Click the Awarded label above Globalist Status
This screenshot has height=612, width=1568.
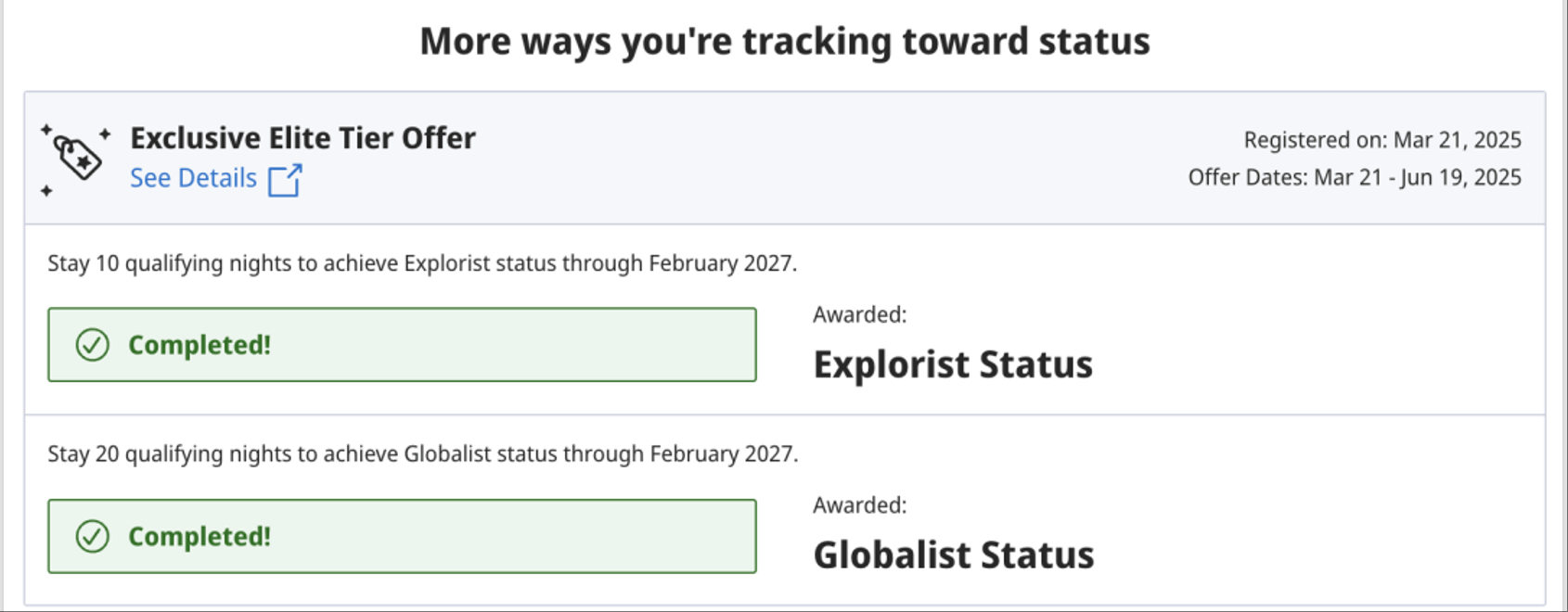pyautogui.click(x=860, y=505)
